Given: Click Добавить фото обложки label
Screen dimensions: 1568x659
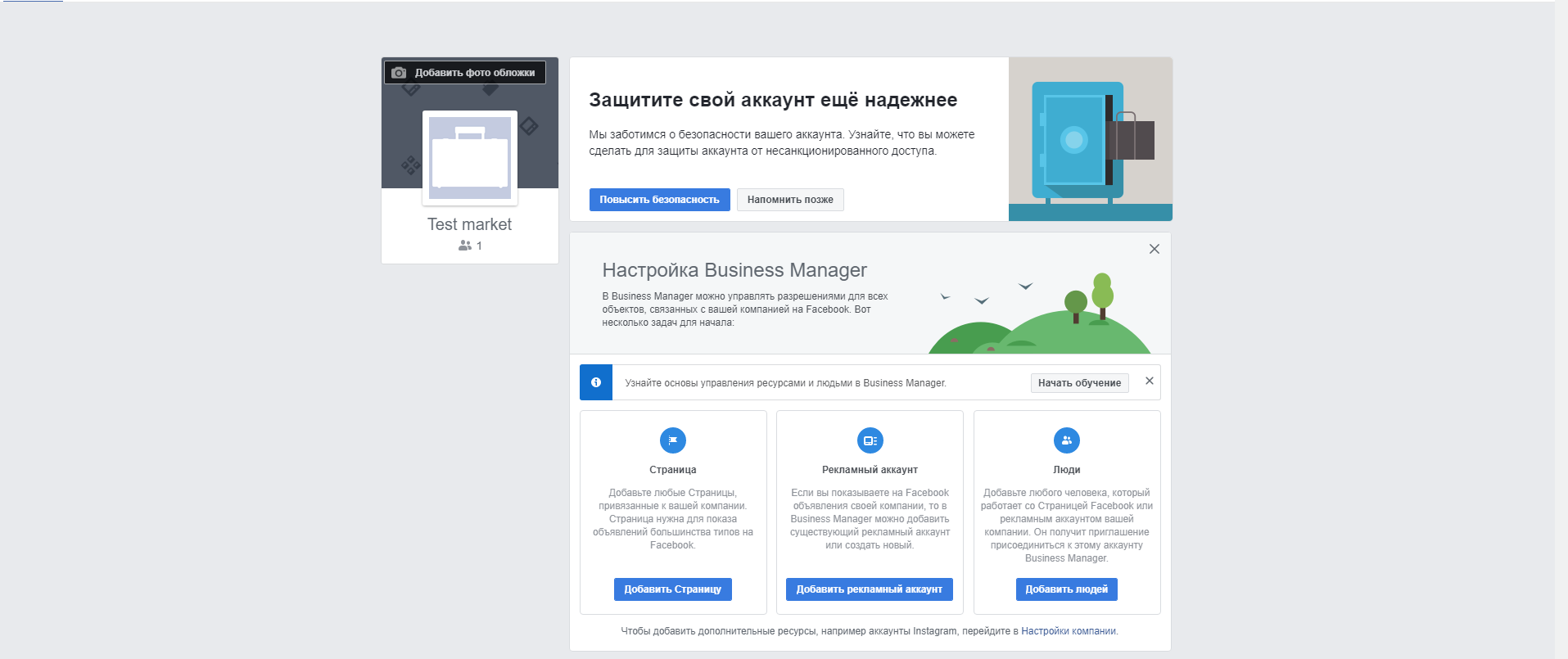Looking at the screenshot, I should click(x=475, y=73).
